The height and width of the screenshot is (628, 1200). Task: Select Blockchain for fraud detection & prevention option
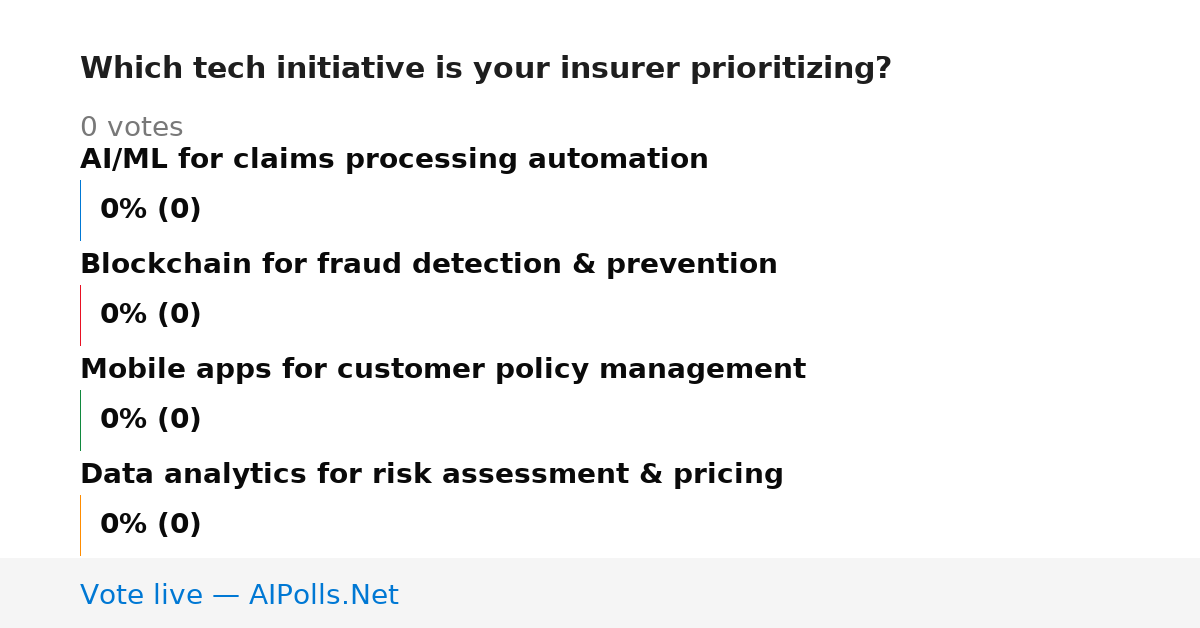[428, 265]
